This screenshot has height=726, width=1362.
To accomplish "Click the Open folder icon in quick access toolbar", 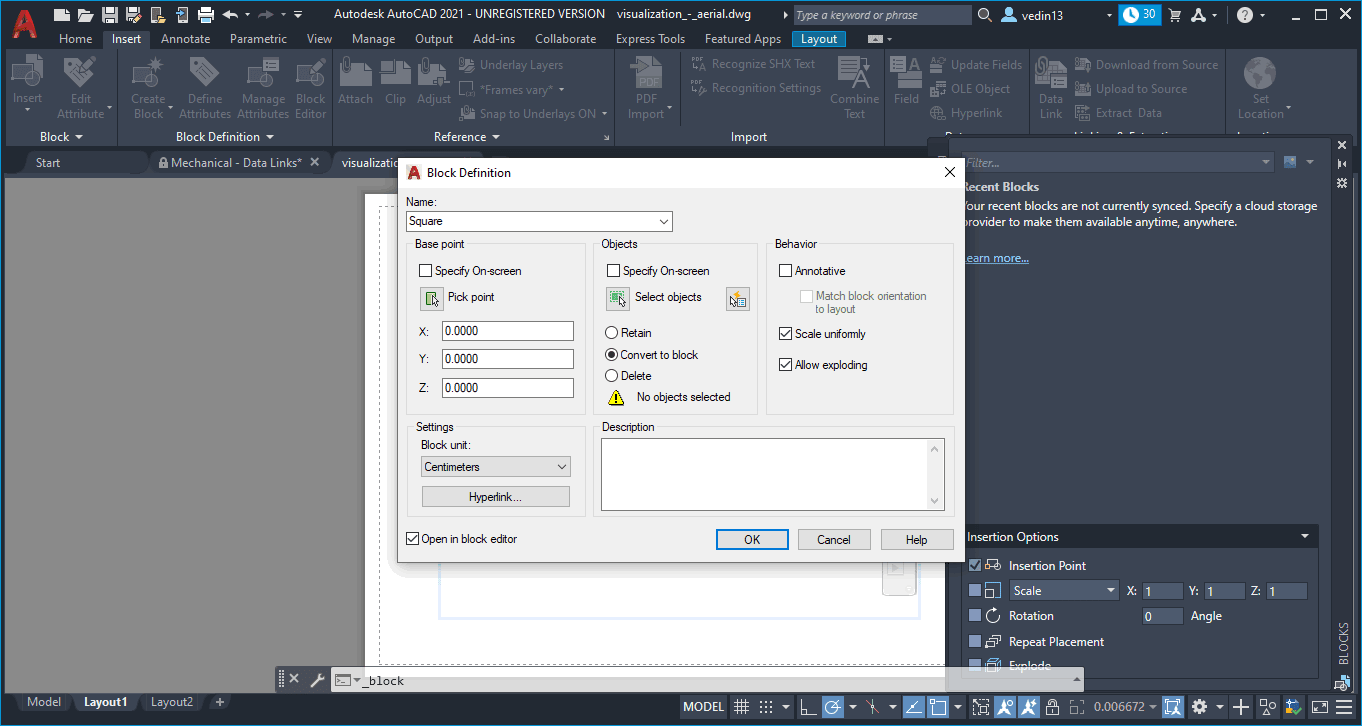I will click(x=86, y=14).
